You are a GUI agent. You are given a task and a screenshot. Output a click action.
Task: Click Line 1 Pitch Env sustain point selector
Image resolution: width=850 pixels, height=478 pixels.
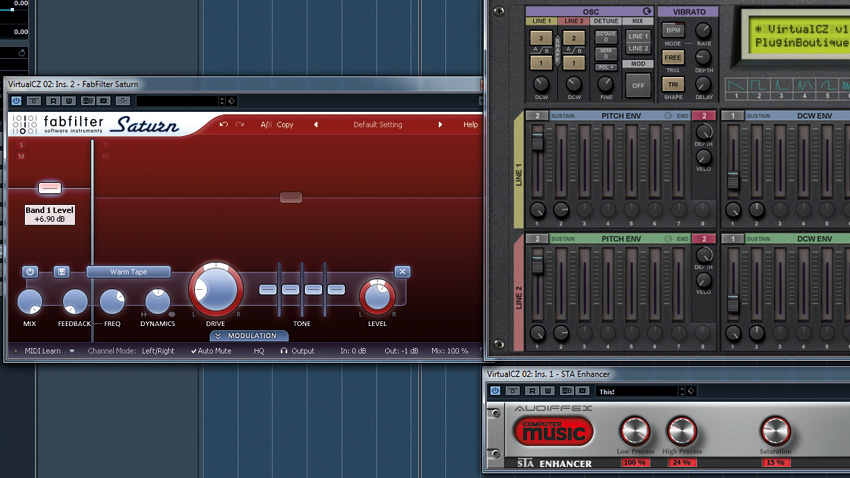click(x=537, y=115)
